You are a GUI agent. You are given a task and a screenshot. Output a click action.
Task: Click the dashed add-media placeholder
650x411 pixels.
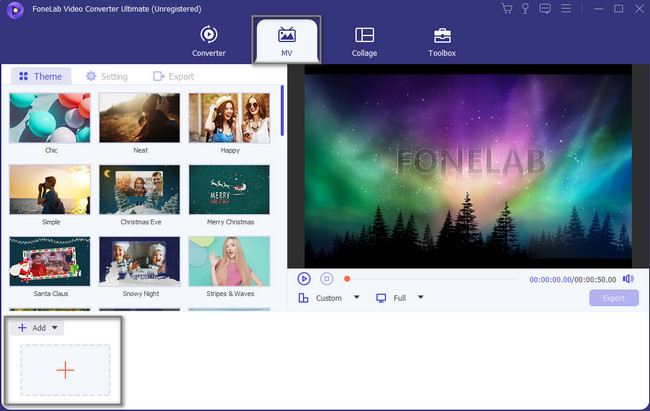tap(65, 370)
